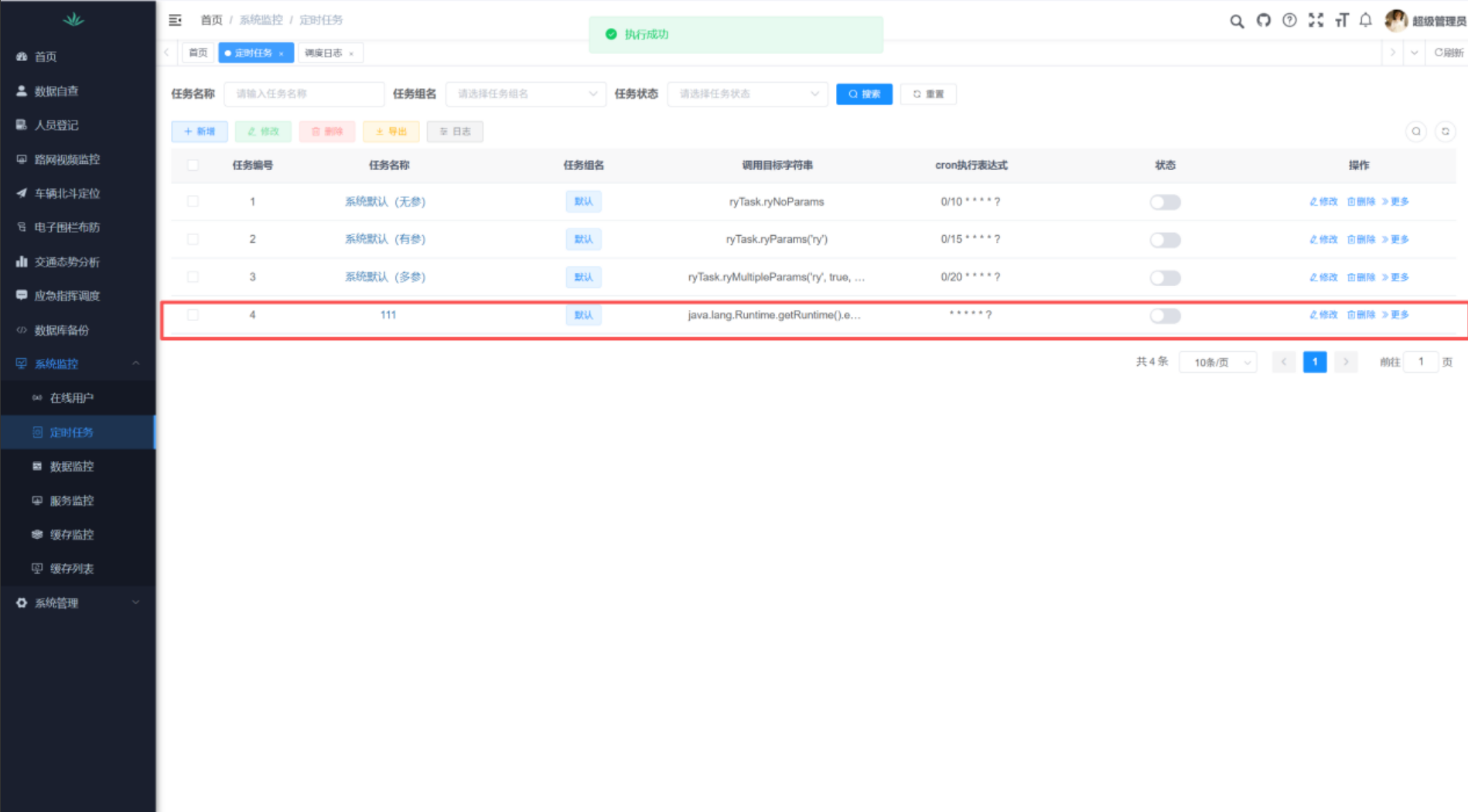Viewport: 1468px width, 812px height.
Task: Click the blue 搜索 button
Action: (x=864, y=94)
